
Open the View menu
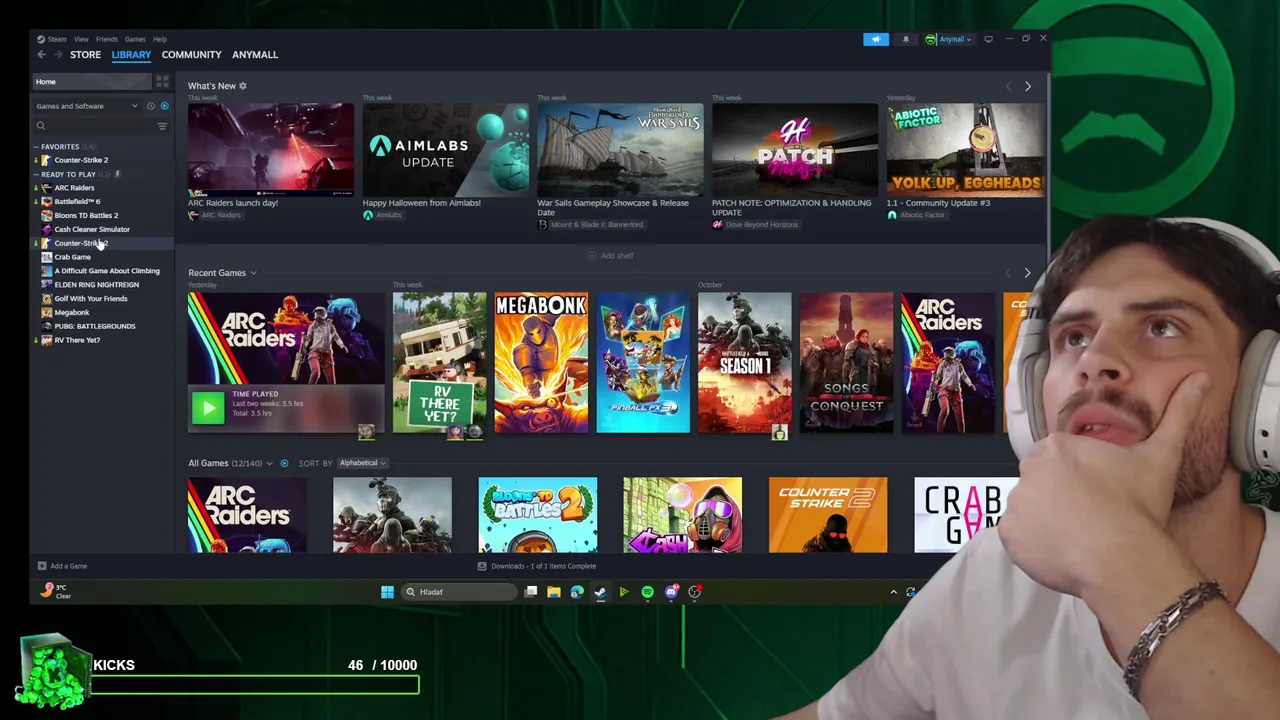tap(81, 39)
